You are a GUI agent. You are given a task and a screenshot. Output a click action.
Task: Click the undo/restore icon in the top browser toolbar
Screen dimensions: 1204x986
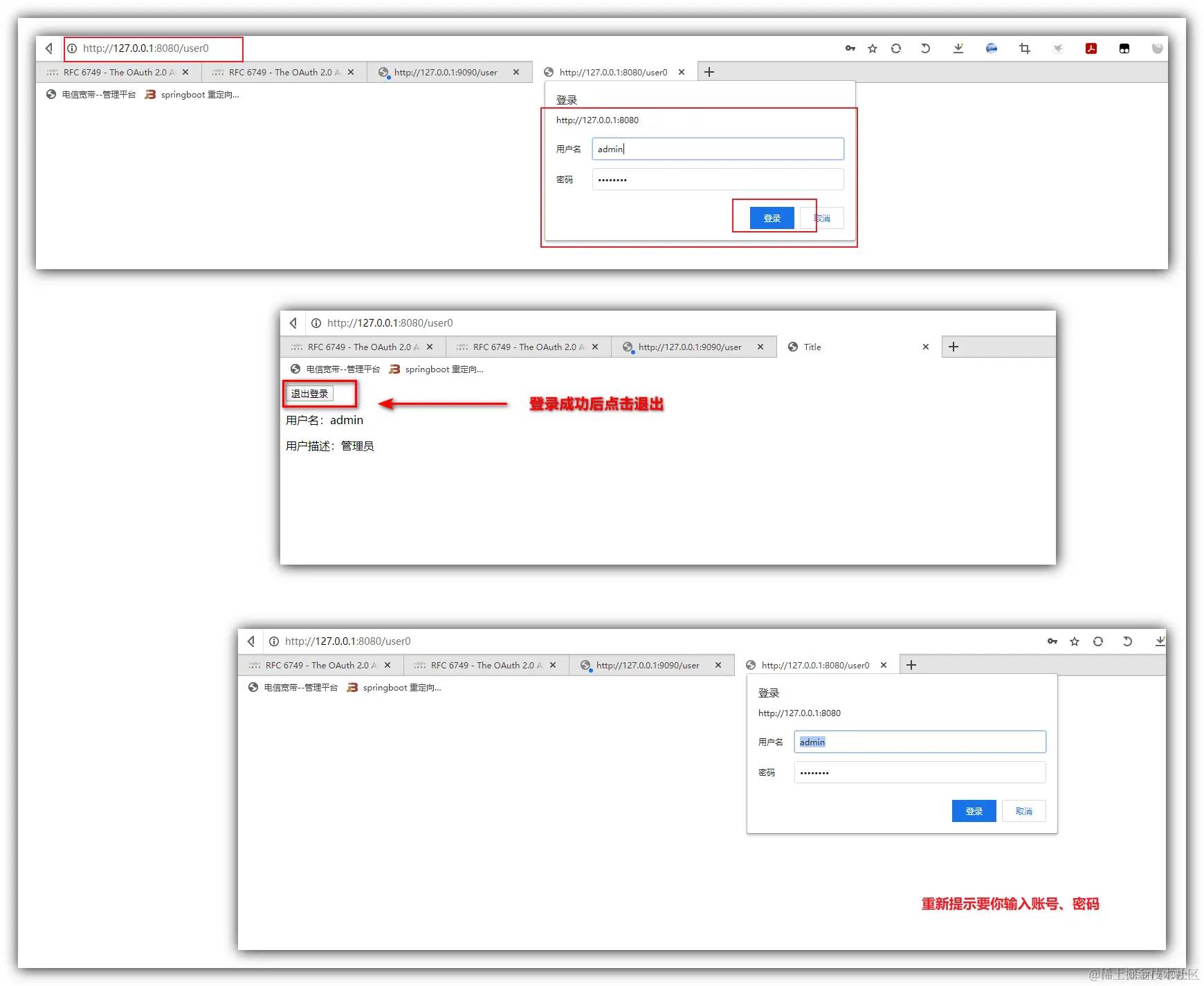click(925, 48)
